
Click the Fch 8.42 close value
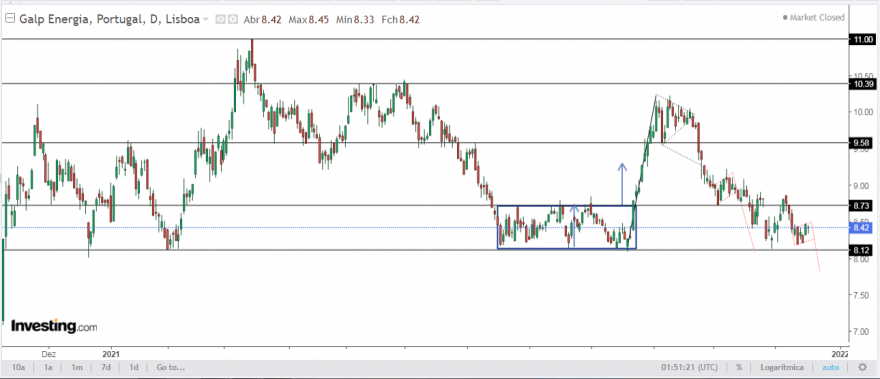click(401, 20)
